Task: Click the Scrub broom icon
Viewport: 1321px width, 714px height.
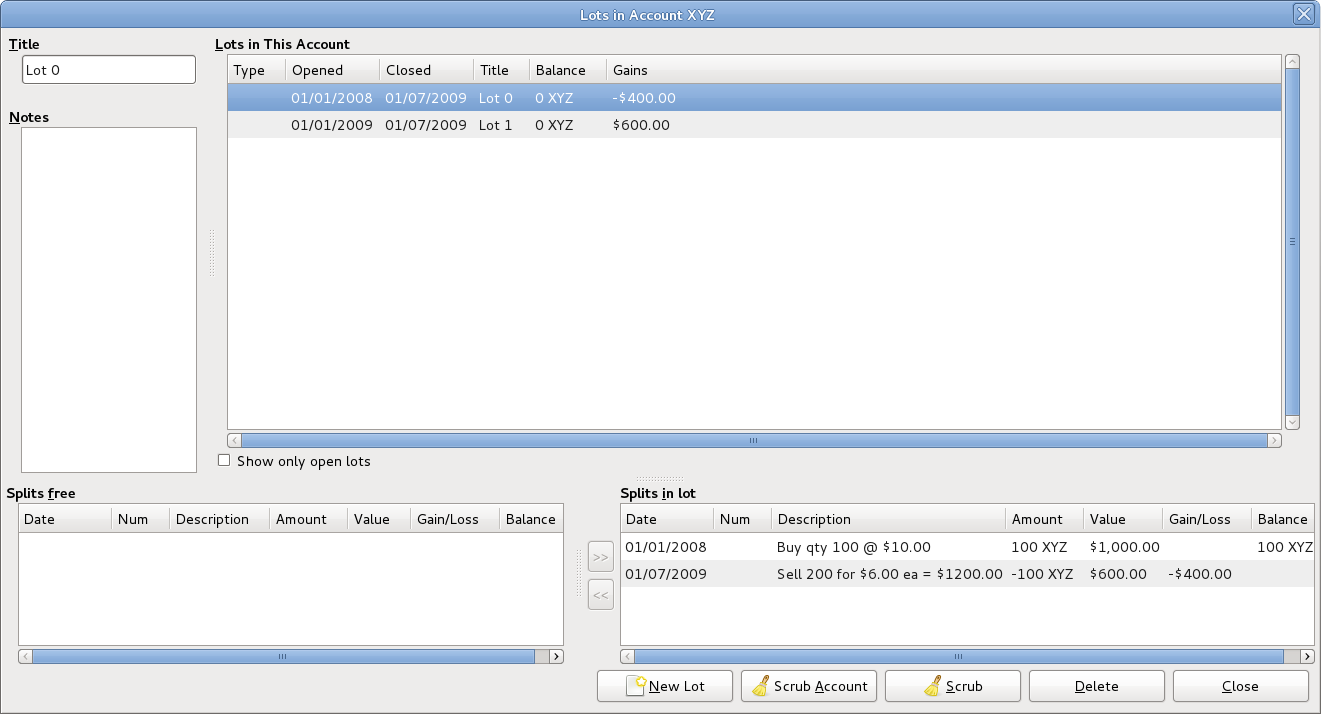Action: pyautogui.click(x=933, y=686)
